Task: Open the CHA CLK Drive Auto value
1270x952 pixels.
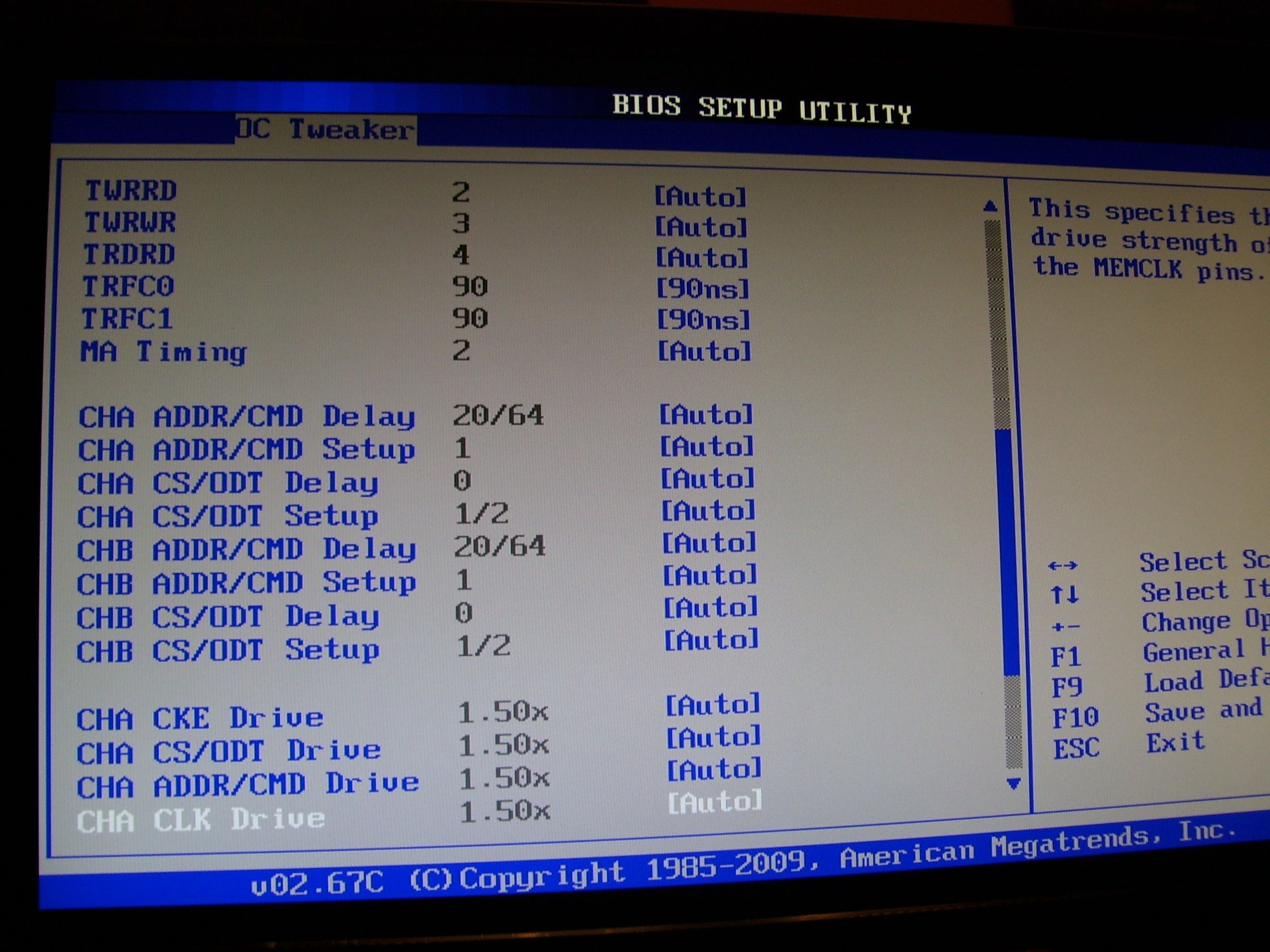Action: pyautogui.click(x=715, y=802)
